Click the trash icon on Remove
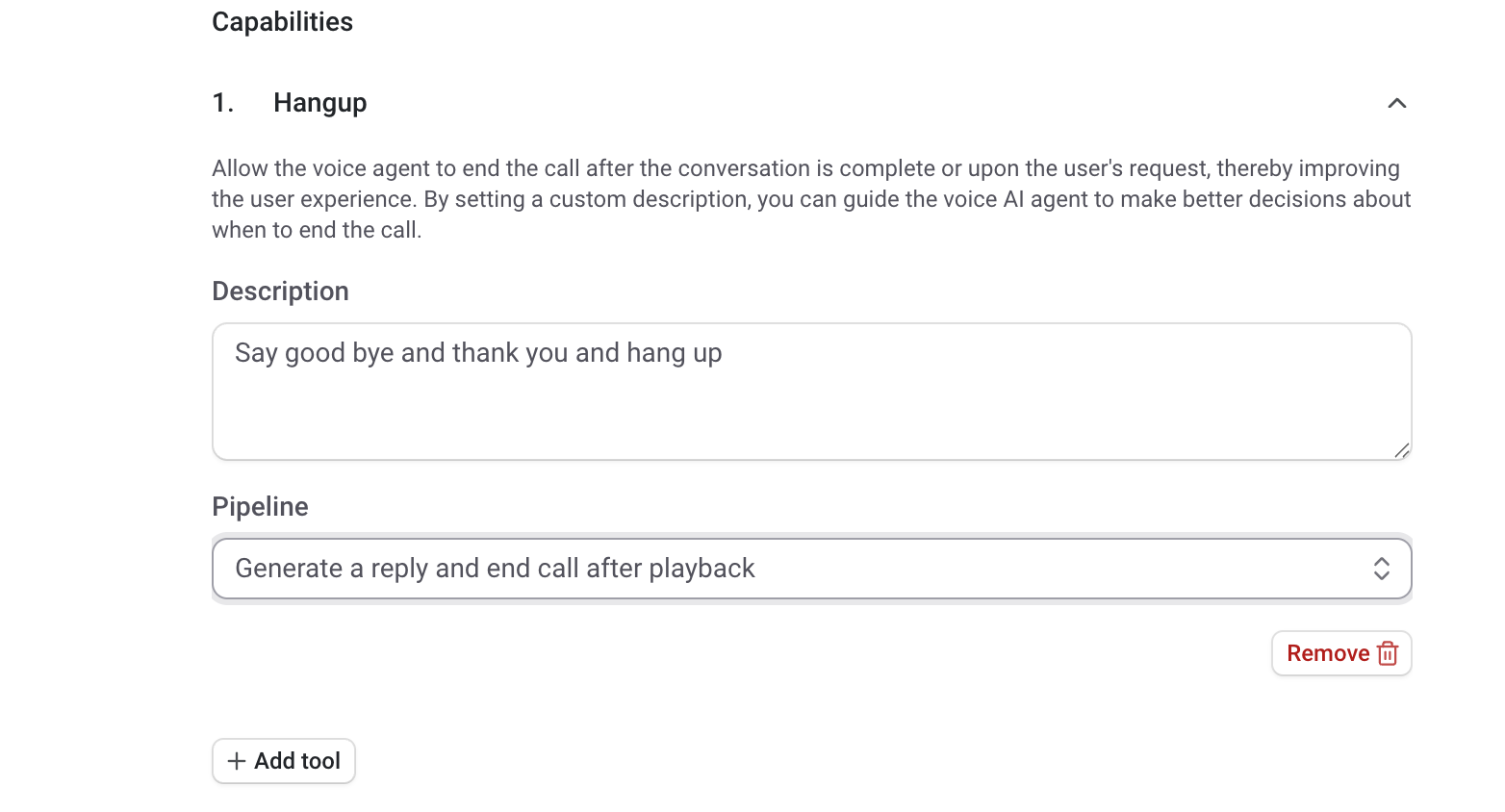Viewport: 1505px width, 812px height. click(1388, 654)
